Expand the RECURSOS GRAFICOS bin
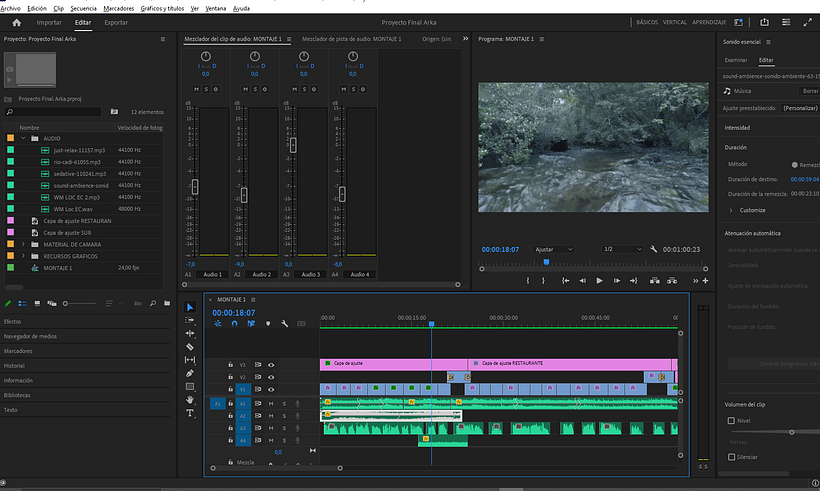Screen dimensions: 820x491 (x=23, y=256)
